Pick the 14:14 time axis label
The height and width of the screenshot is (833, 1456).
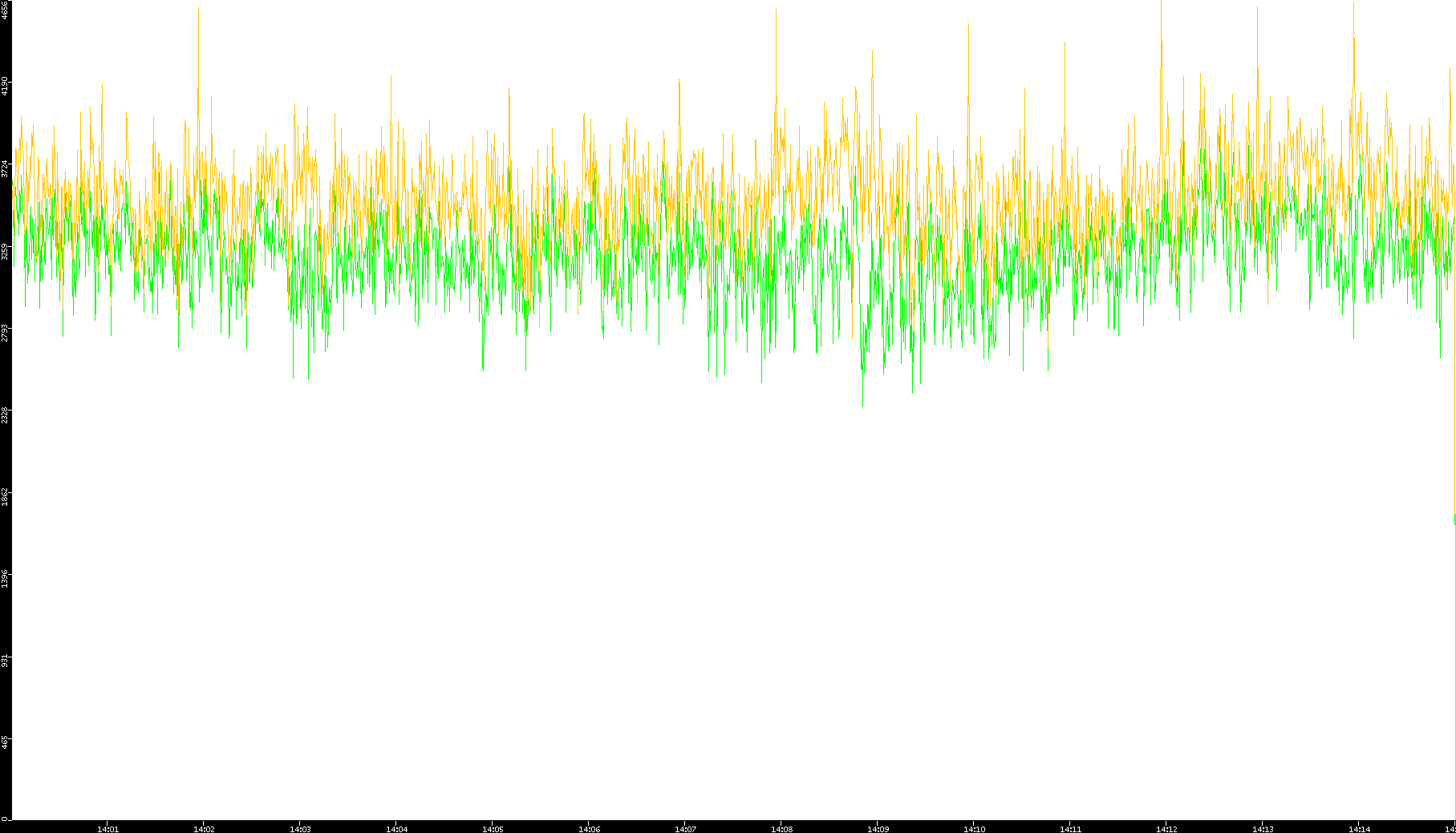pos(1359,829)
